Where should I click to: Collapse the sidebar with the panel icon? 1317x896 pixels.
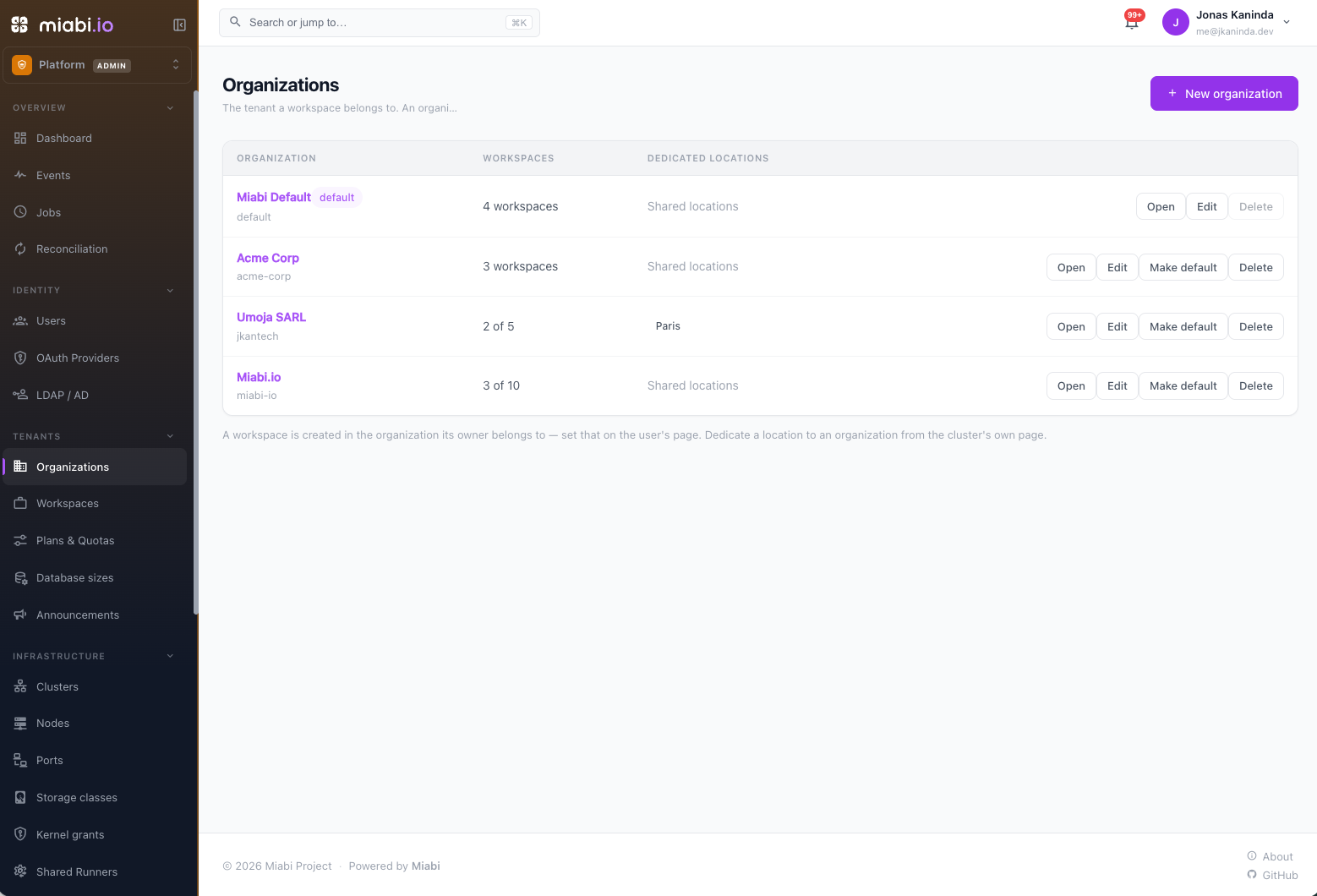tap(179, 25)
